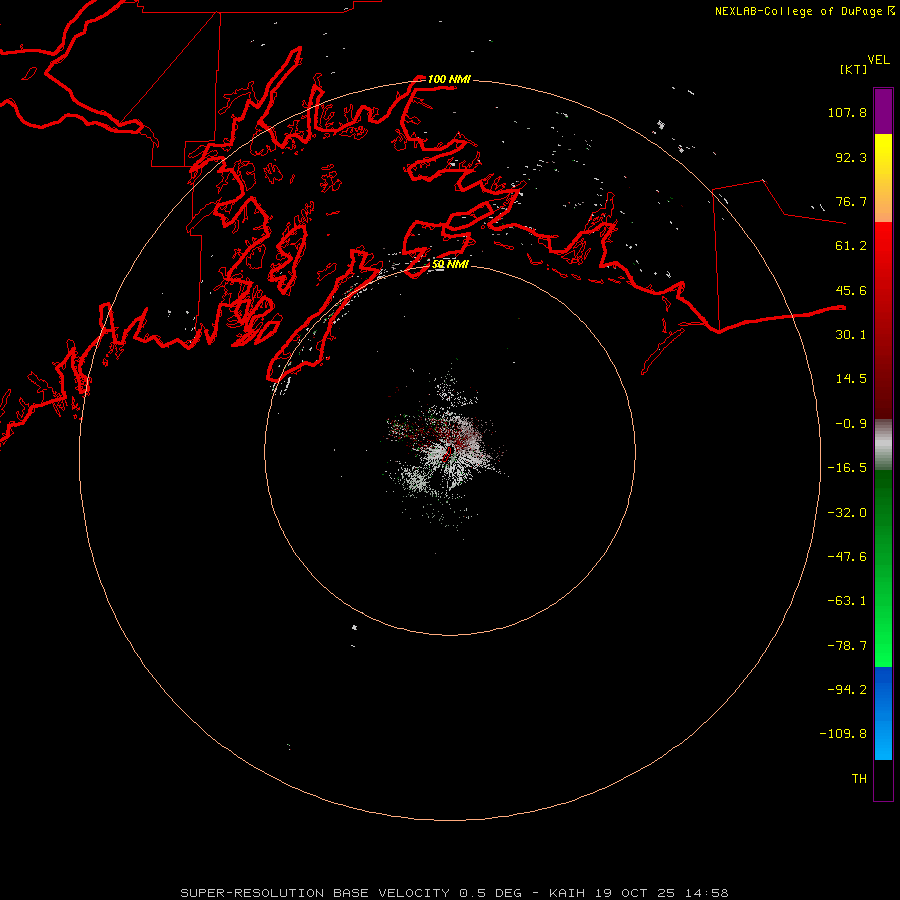Click the 50 NMI range ring label
The width and height of the screenshot is (900, 900).
tap(451, 264)
